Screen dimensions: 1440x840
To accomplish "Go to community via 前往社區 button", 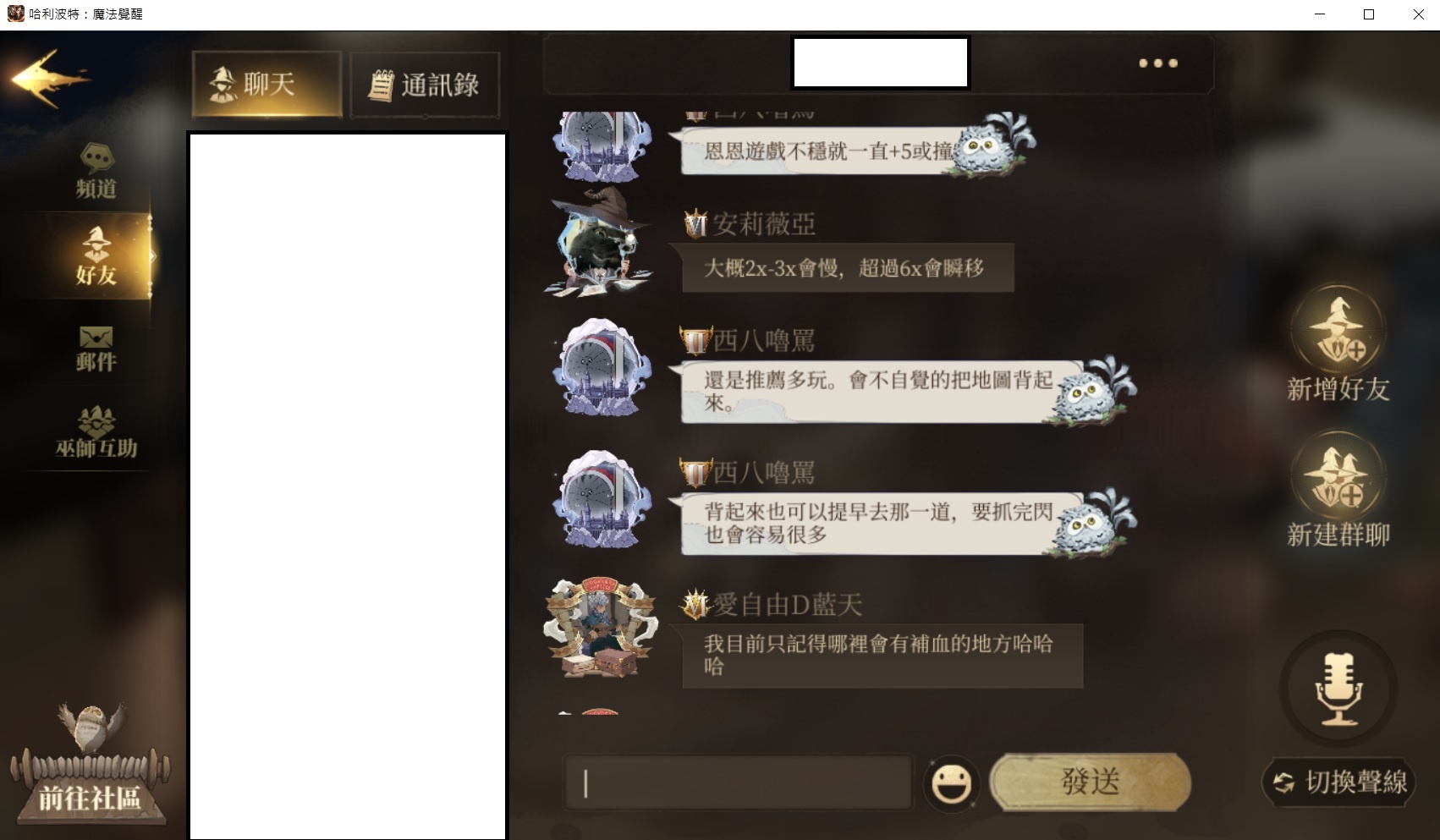I will [x=89, y=770].
